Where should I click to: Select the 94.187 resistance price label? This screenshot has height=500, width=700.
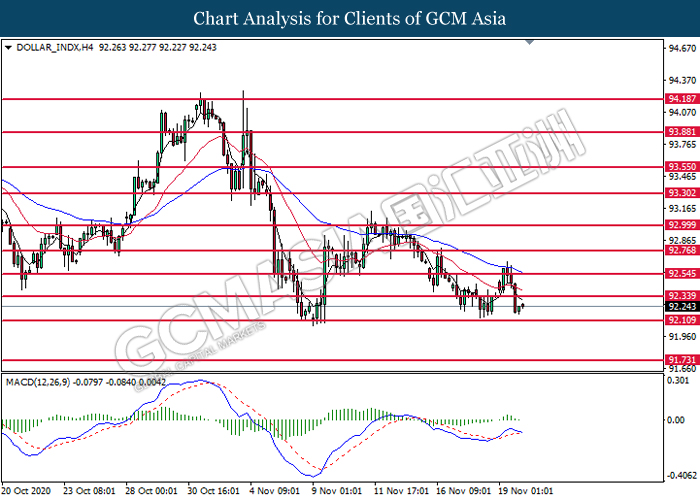[x=681, y=99]
